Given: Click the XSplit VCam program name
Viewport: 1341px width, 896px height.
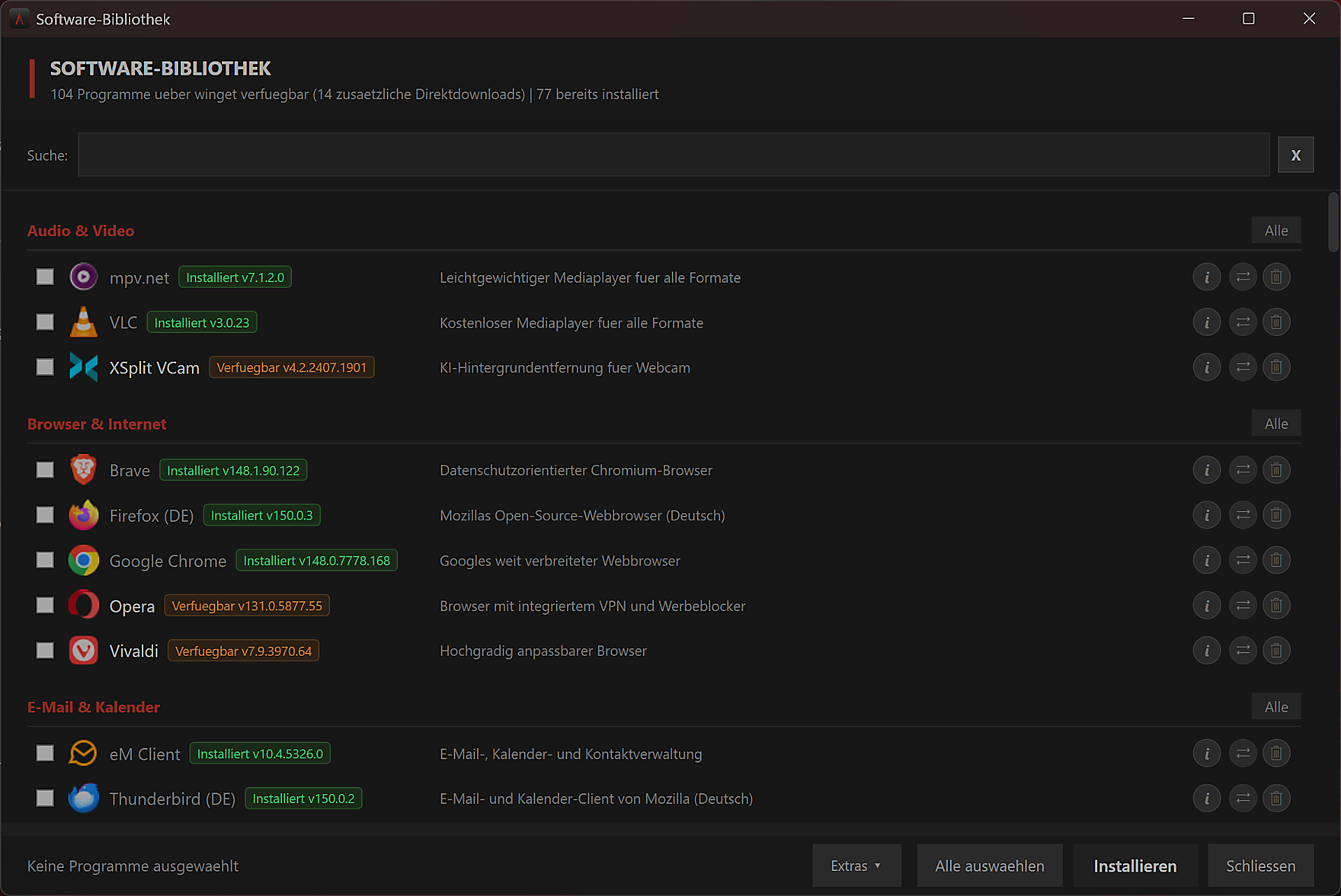Looking at the screenshot, I should click(154, 368).
